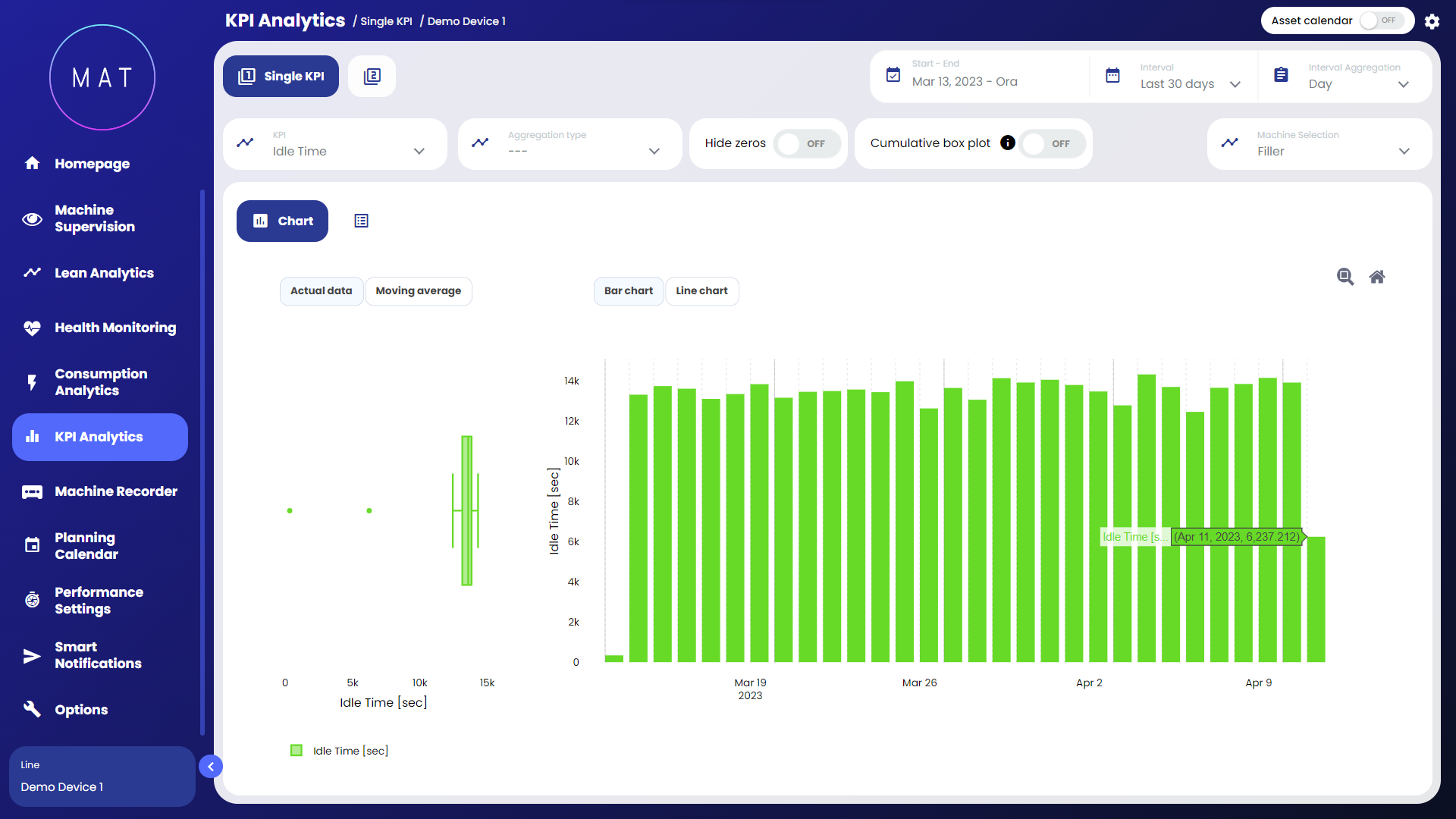Go to Machine Recorder page
The height and width of the screenshot is (819, 1456).
point(115,491)
